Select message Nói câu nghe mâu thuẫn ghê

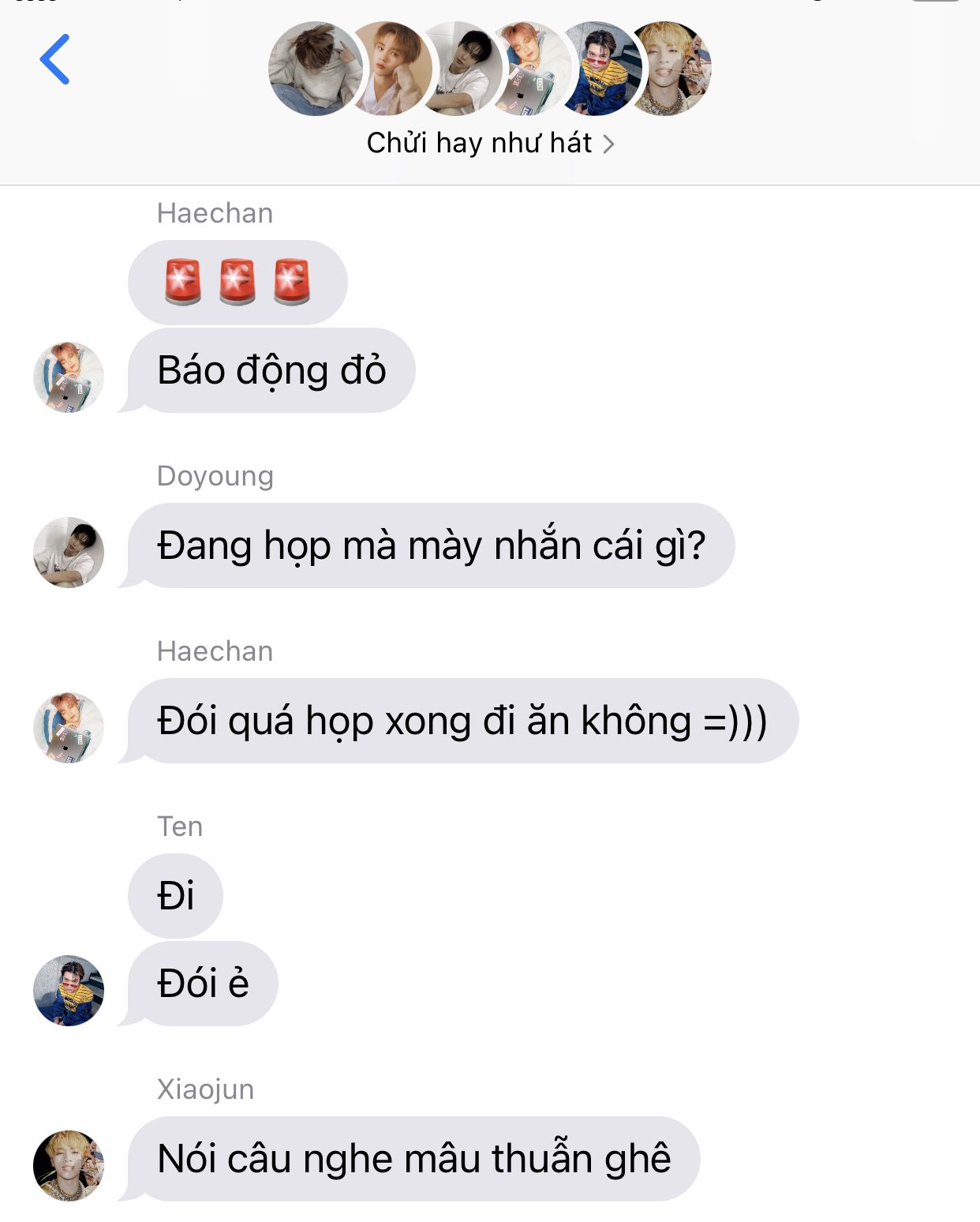tap(413, 1159)
